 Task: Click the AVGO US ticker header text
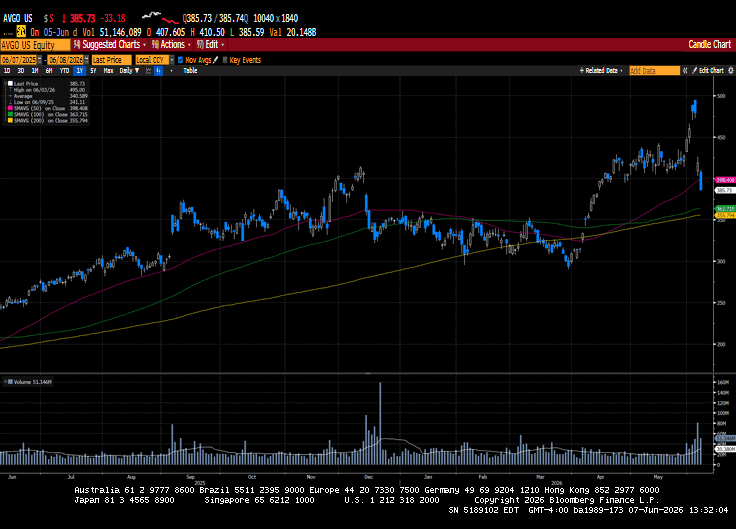point(17,18)
